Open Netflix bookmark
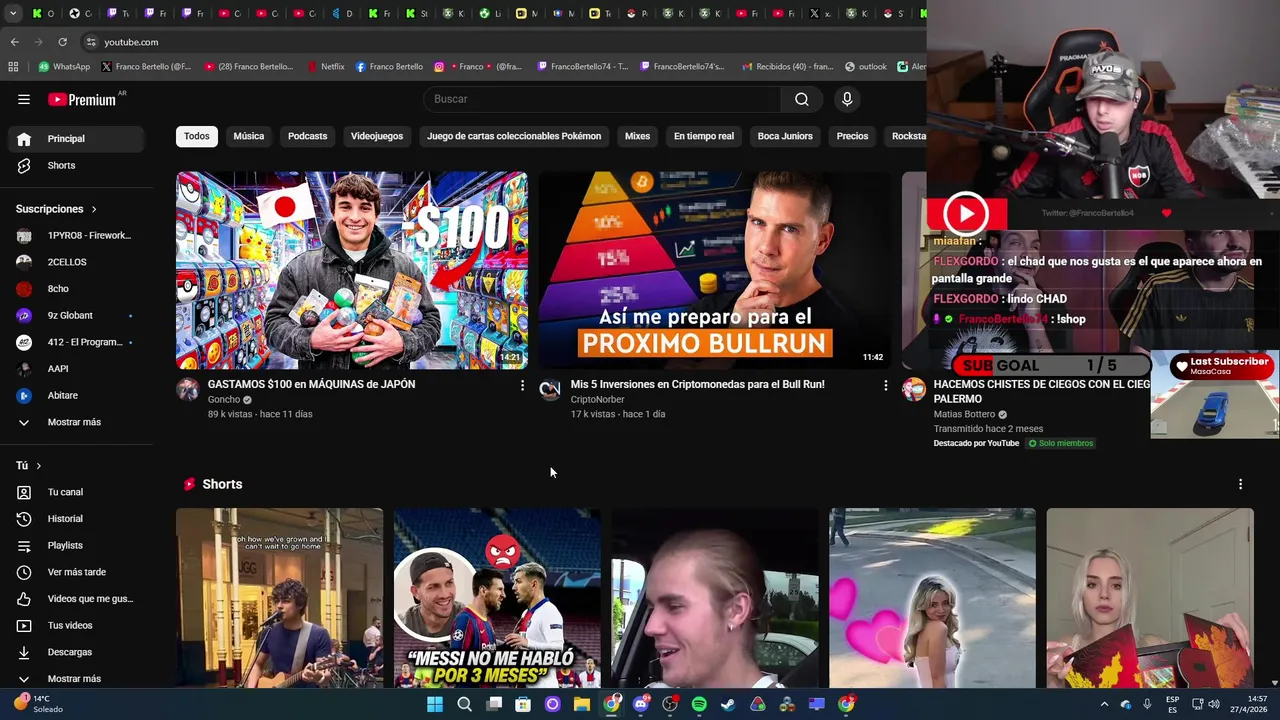Image resolution: width=1280 pixels, height=720 pixels. [x=325, y=67]
